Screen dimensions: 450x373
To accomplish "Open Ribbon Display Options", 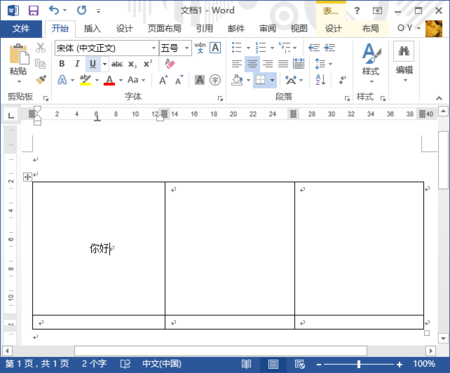I will coord(377,11).
